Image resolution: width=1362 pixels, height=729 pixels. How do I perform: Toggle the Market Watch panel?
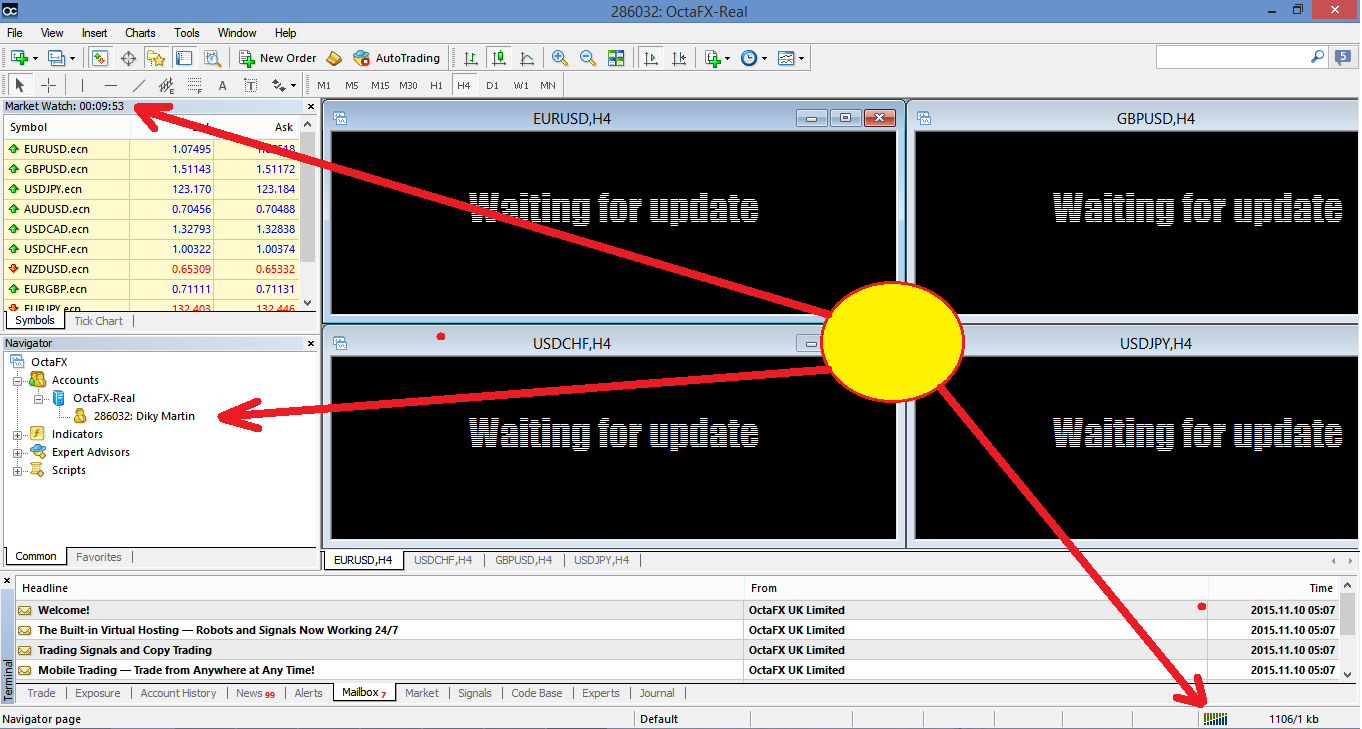[x=99, y=57]
